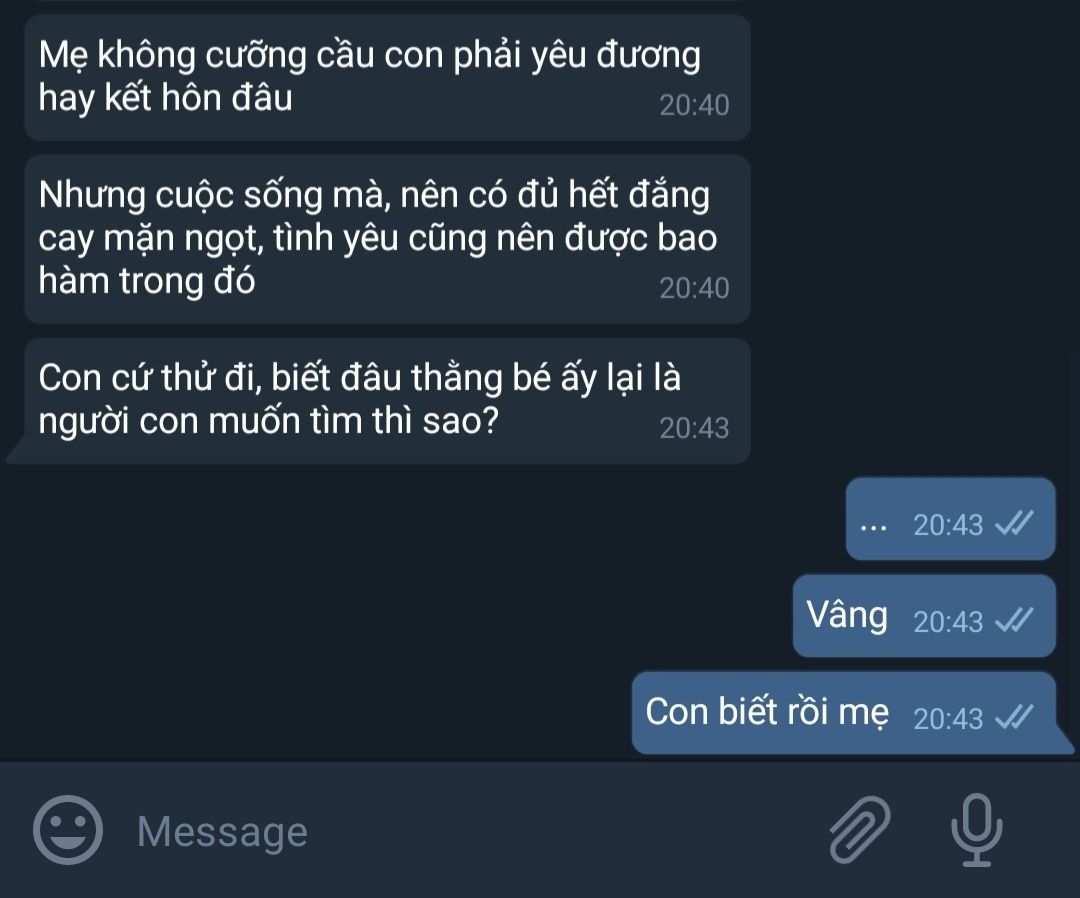Click the word 'Message' placeholder text
1080x898 pixels.
pos(222,833)
